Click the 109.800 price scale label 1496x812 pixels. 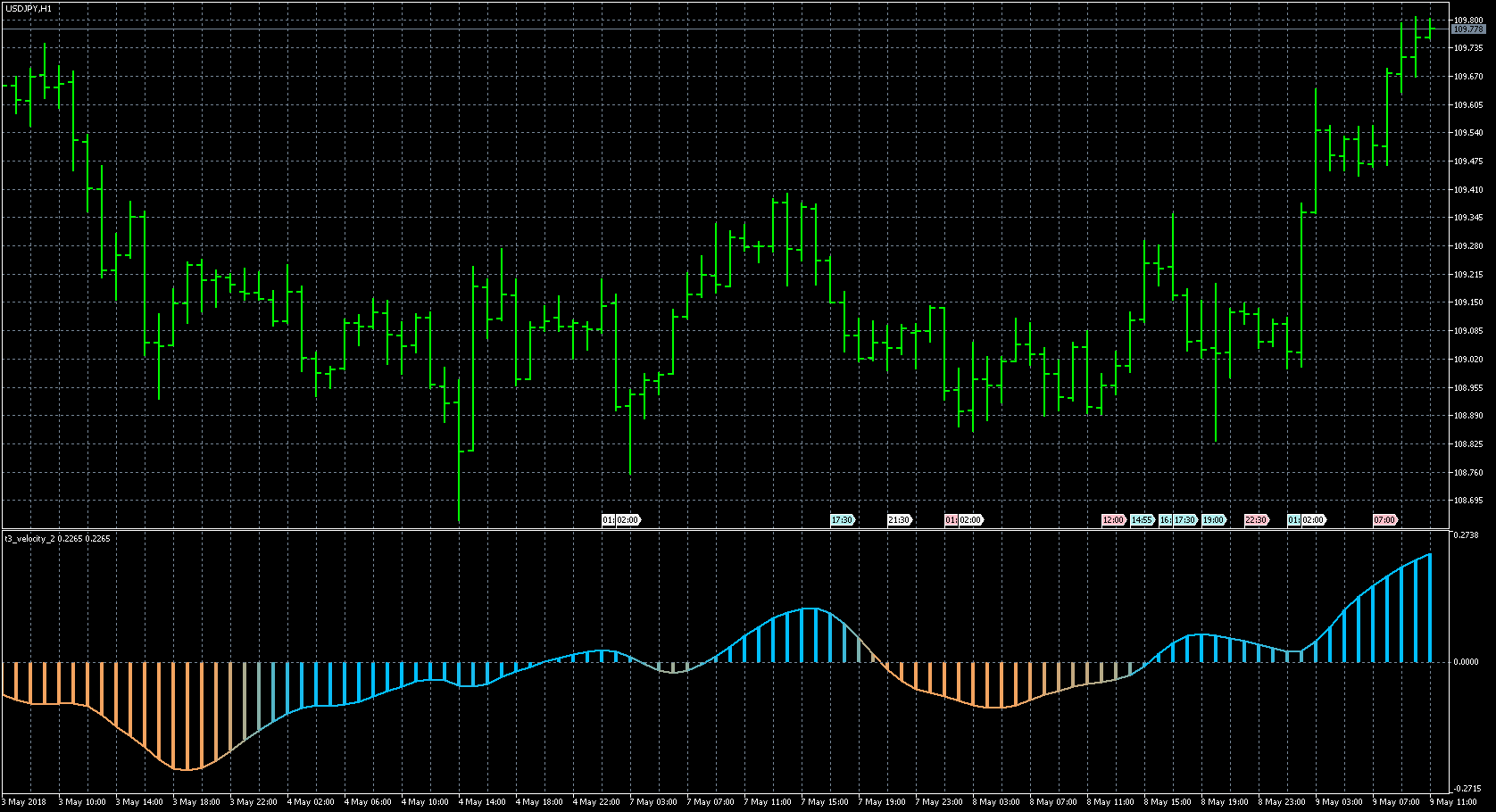coord(1468,20)
